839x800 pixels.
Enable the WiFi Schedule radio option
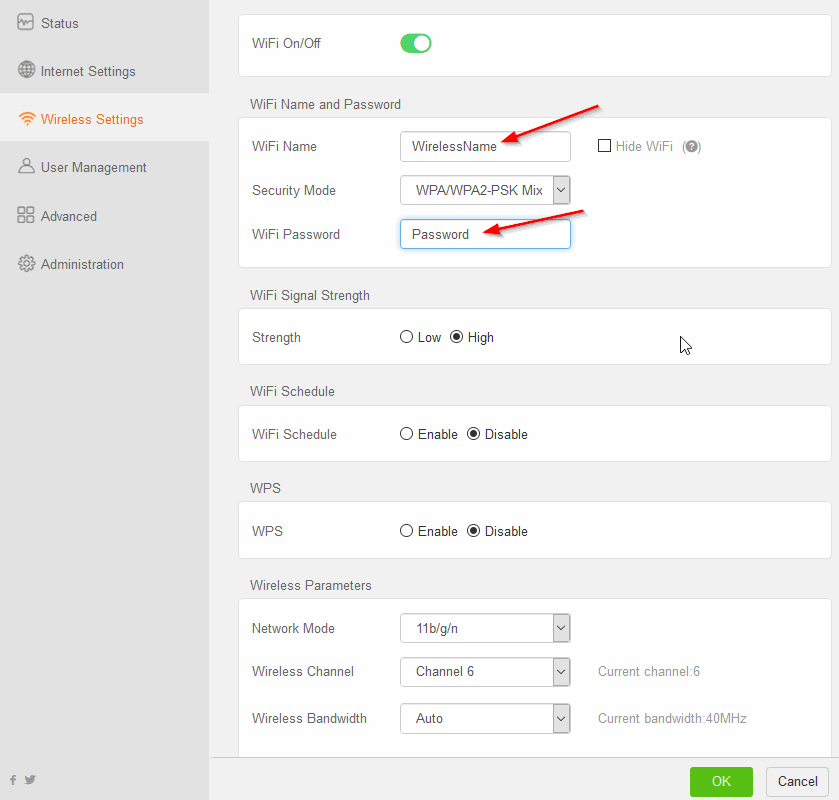click(x=406, y=434)
